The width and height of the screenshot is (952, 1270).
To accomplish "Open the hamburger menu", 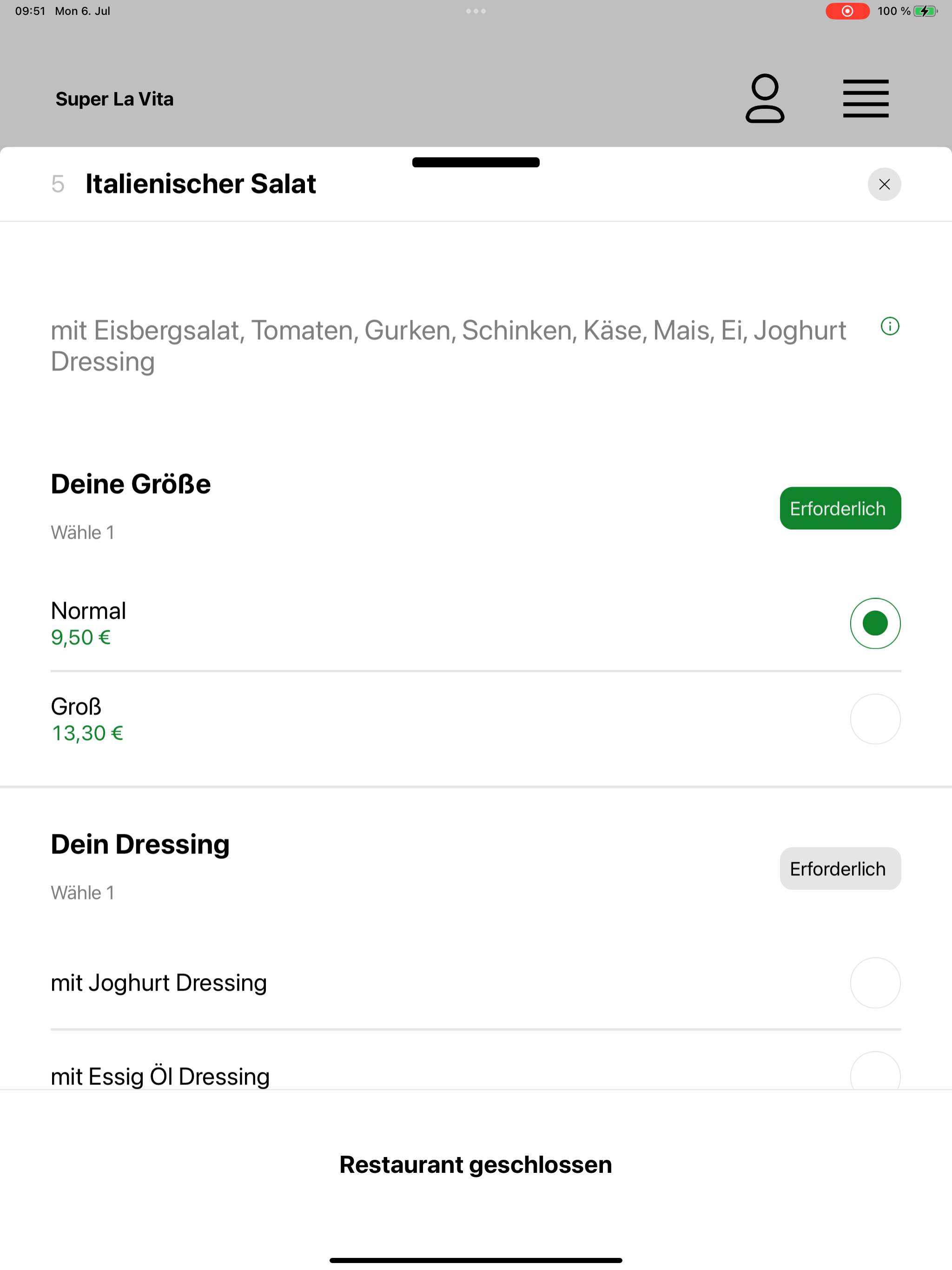I will click(x=865, y=99).
